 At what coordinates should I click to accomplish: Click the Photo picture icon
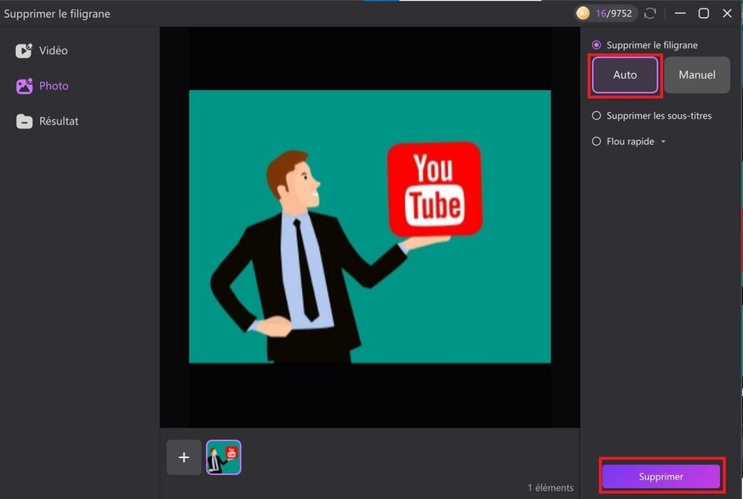pos(24,86)
